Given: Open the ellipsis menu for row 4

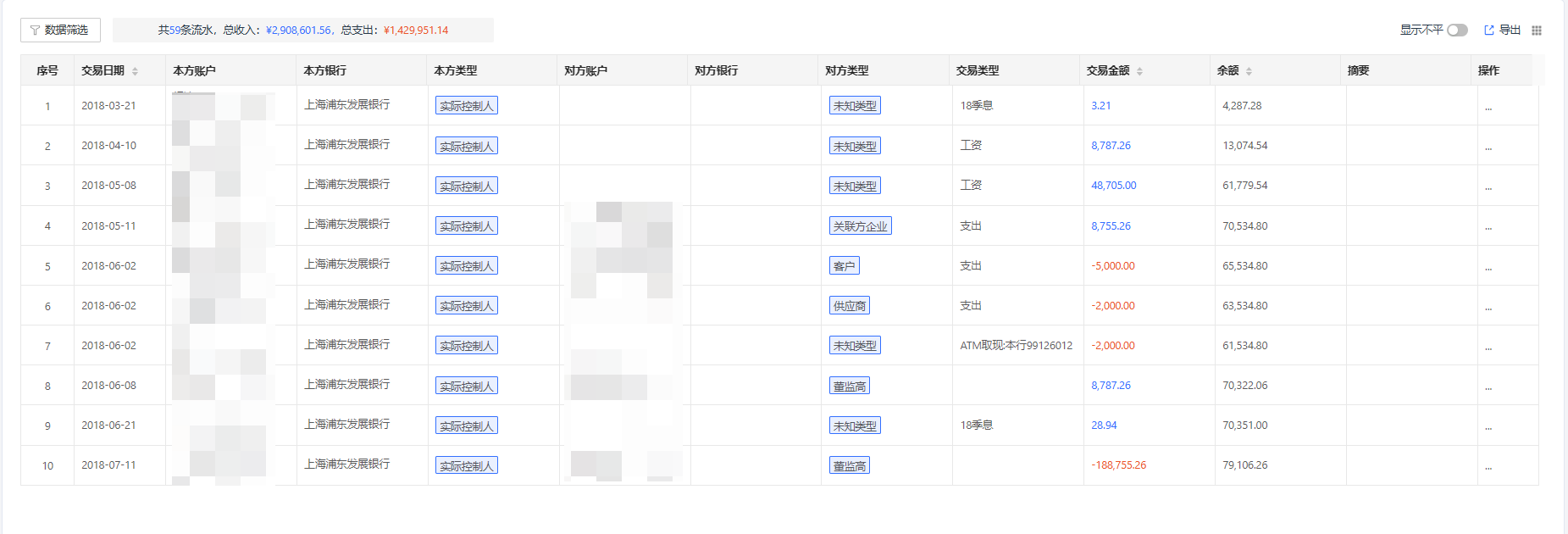Looking at the screenshot, I should coord(1488,227).
